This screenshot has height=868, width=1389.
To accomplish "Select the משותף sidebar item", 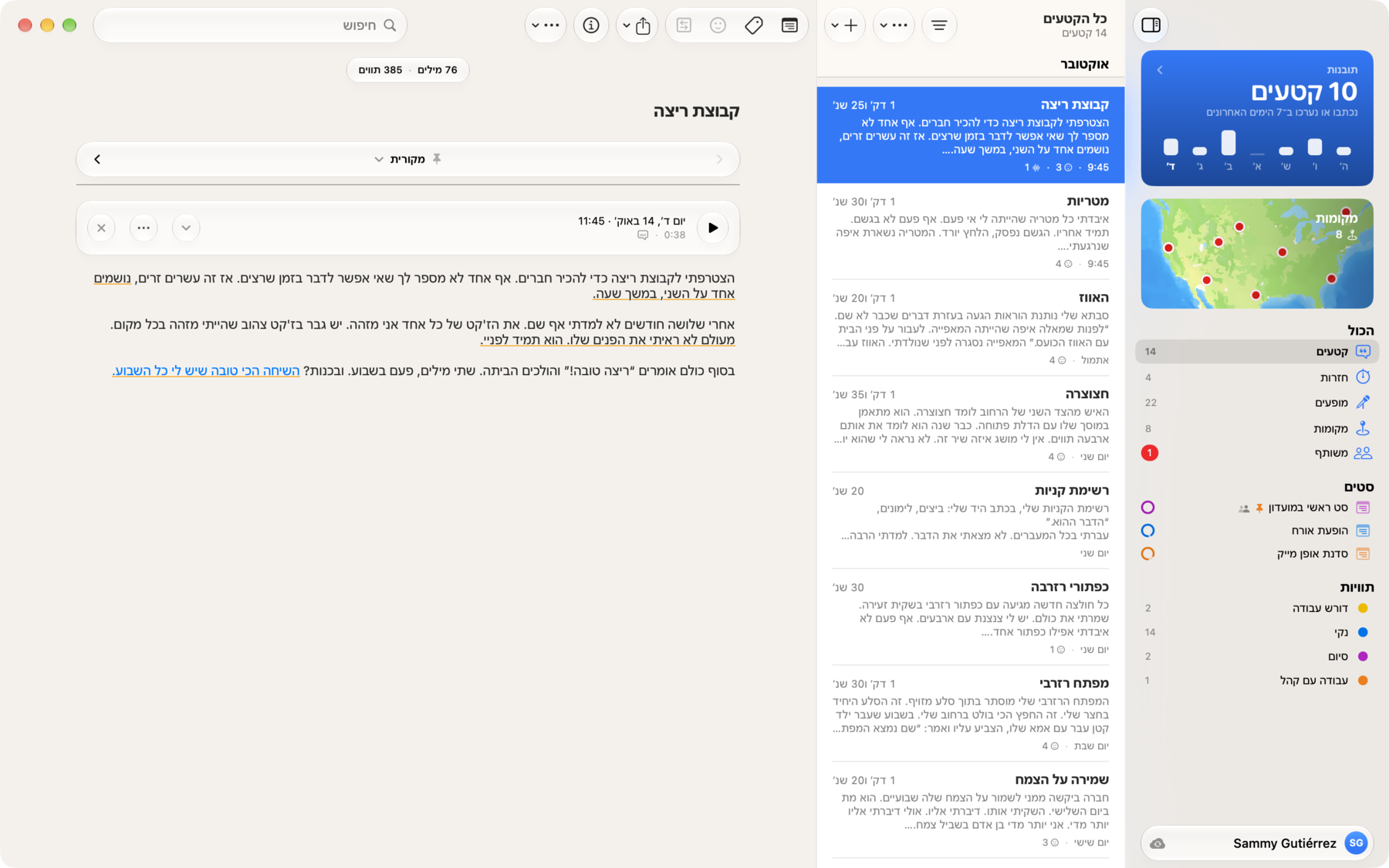I will (x=1257, y=453).
